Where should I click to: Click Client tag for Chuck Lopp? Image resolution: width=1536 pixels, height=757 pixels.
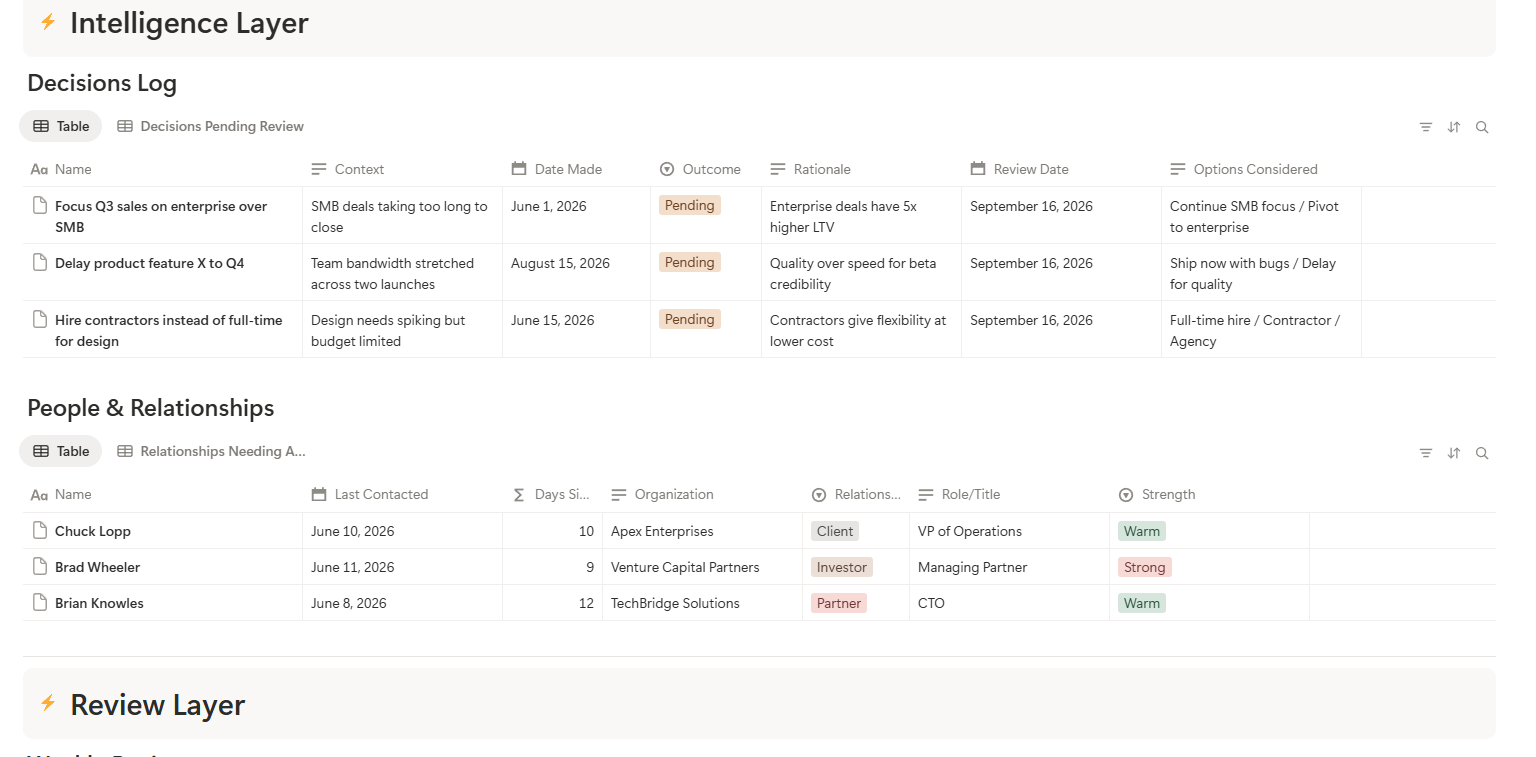[x=835, y=531]
